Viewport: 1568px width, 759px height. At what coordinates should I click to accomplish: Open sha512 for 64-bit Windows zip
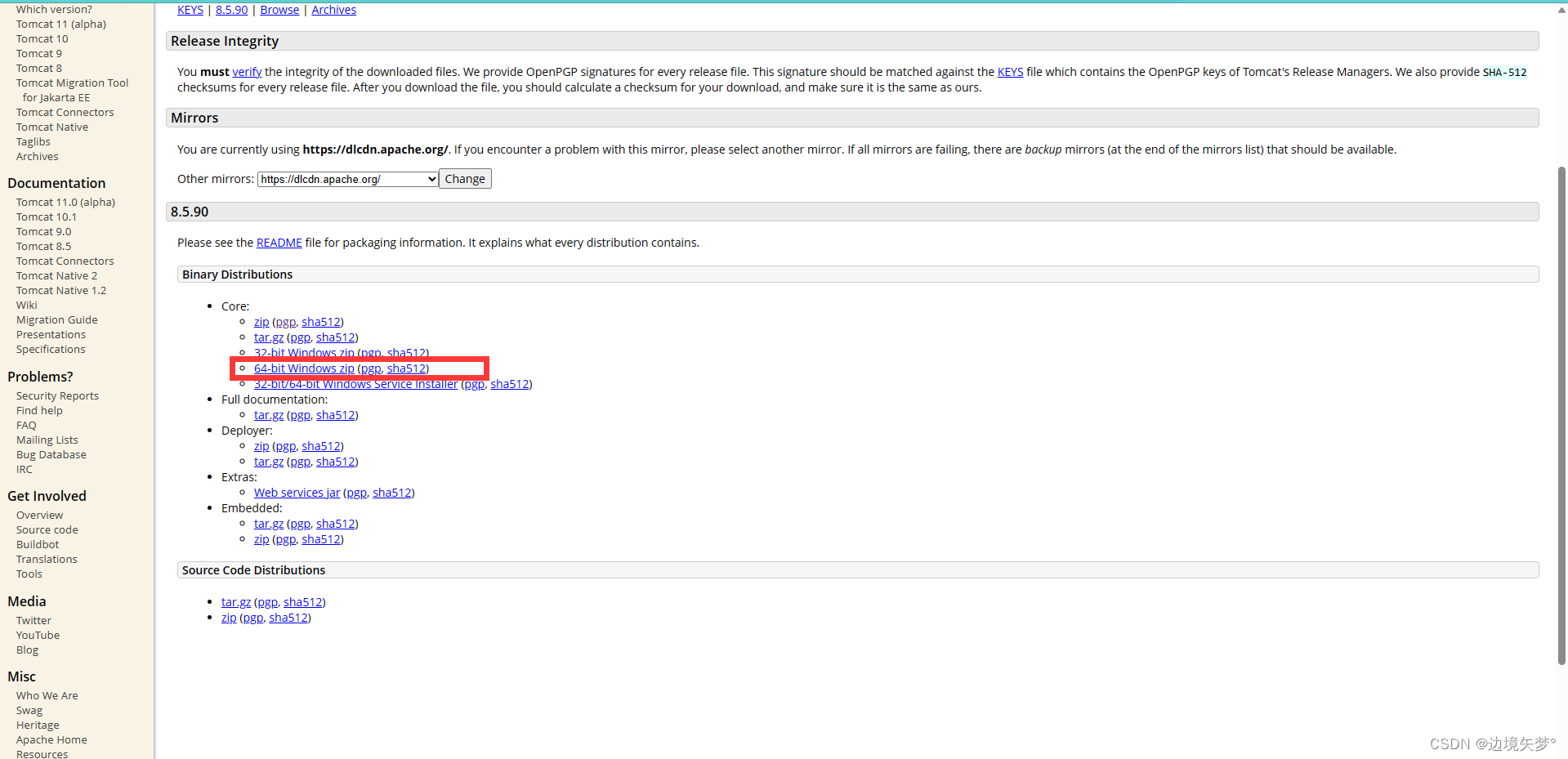(x=406, y=368)
